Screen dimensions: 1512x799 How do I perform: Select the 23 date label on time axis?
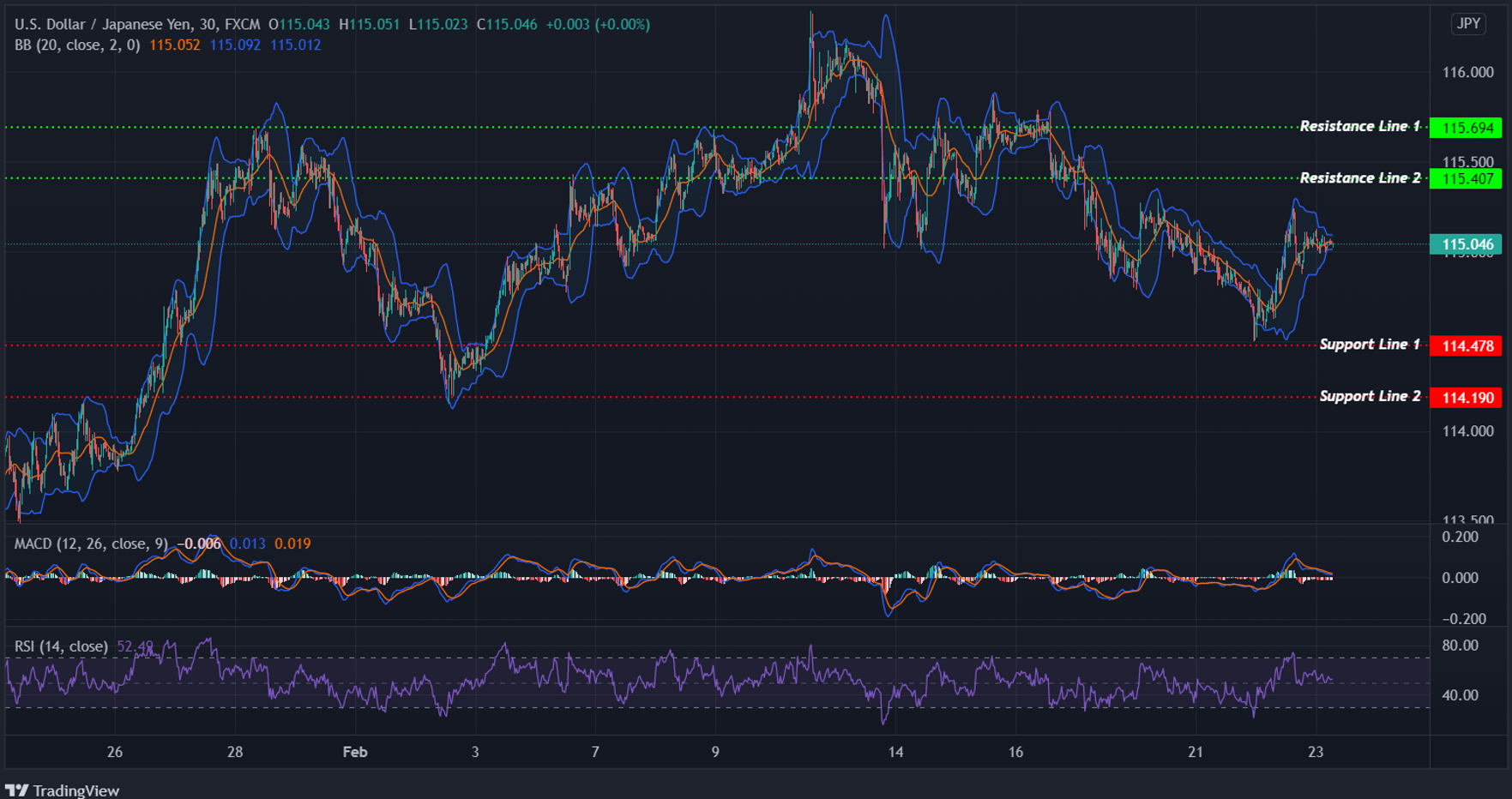pos(1316,752)
